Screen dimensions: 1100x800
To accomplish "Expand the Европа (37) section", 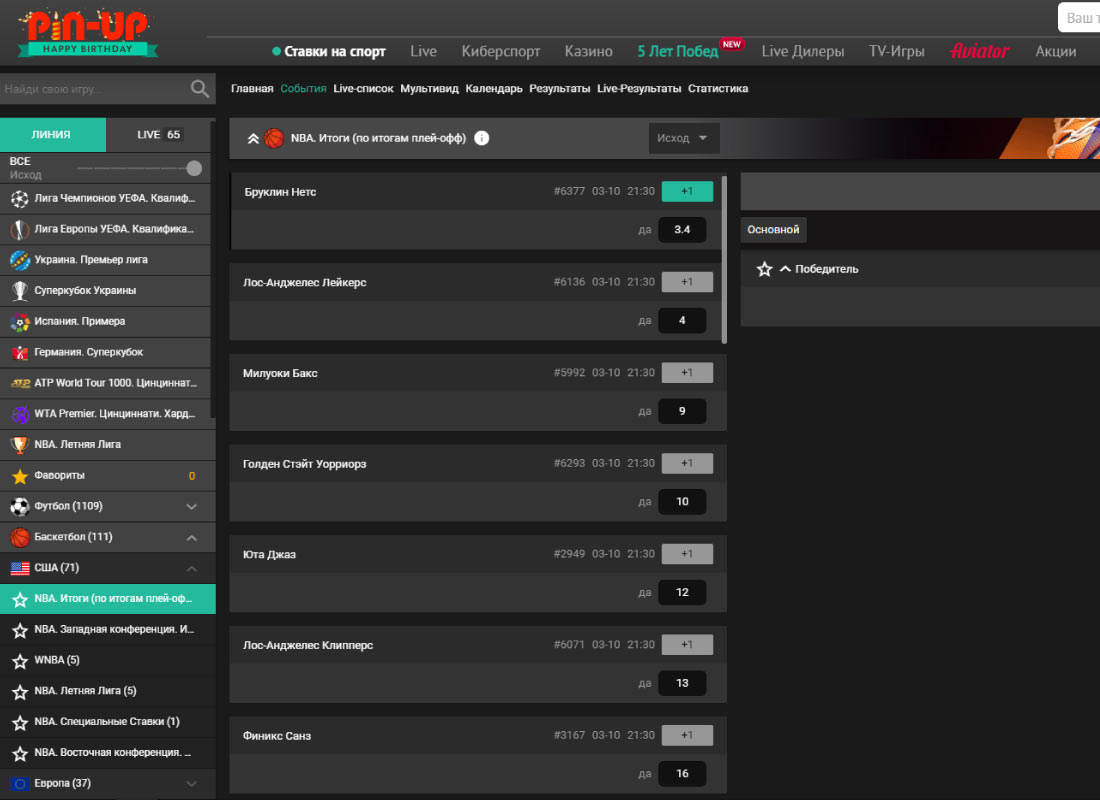I will click(x=191, y=783).
